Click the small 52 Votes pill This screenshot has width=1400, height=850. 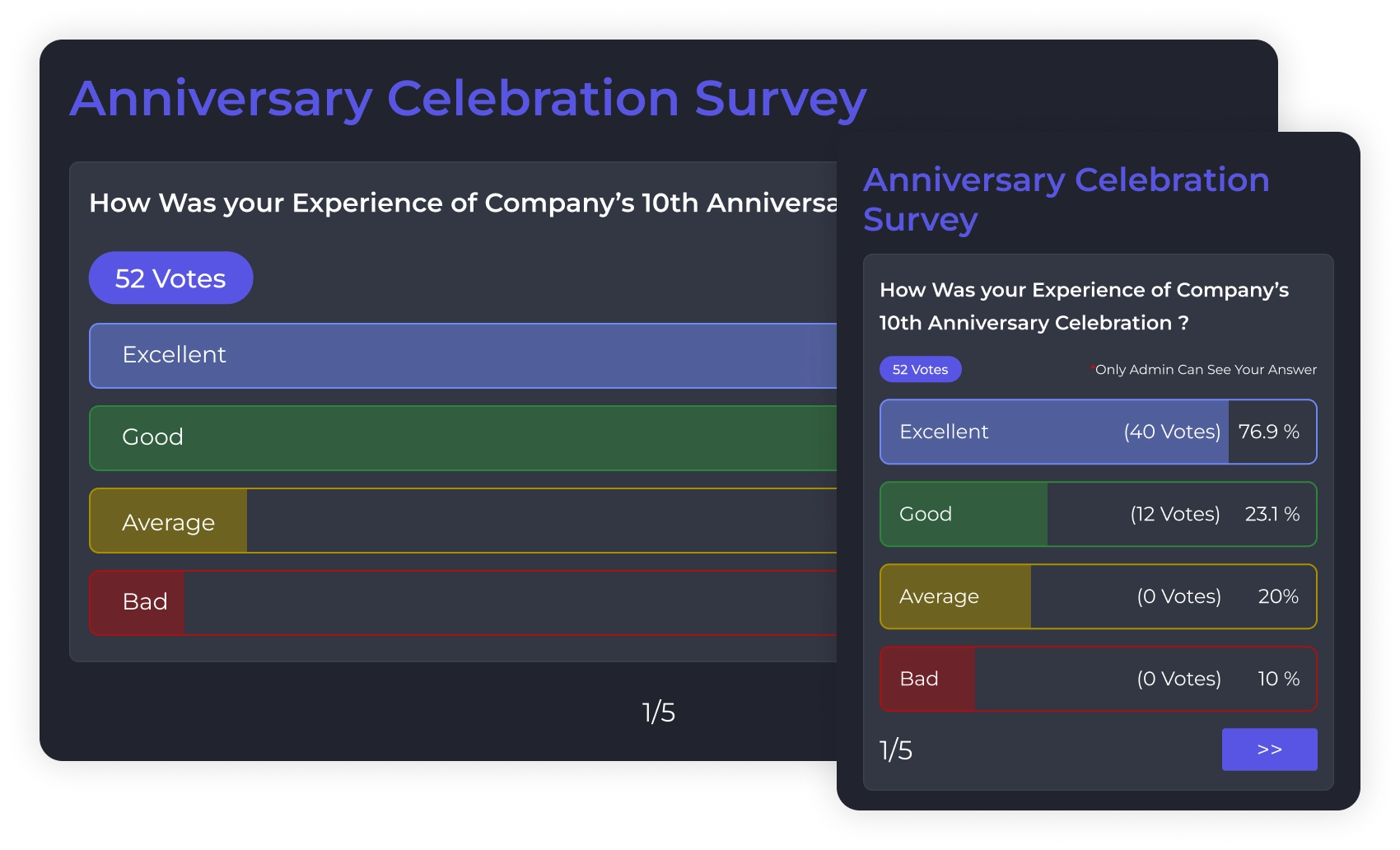coord(920,370)
